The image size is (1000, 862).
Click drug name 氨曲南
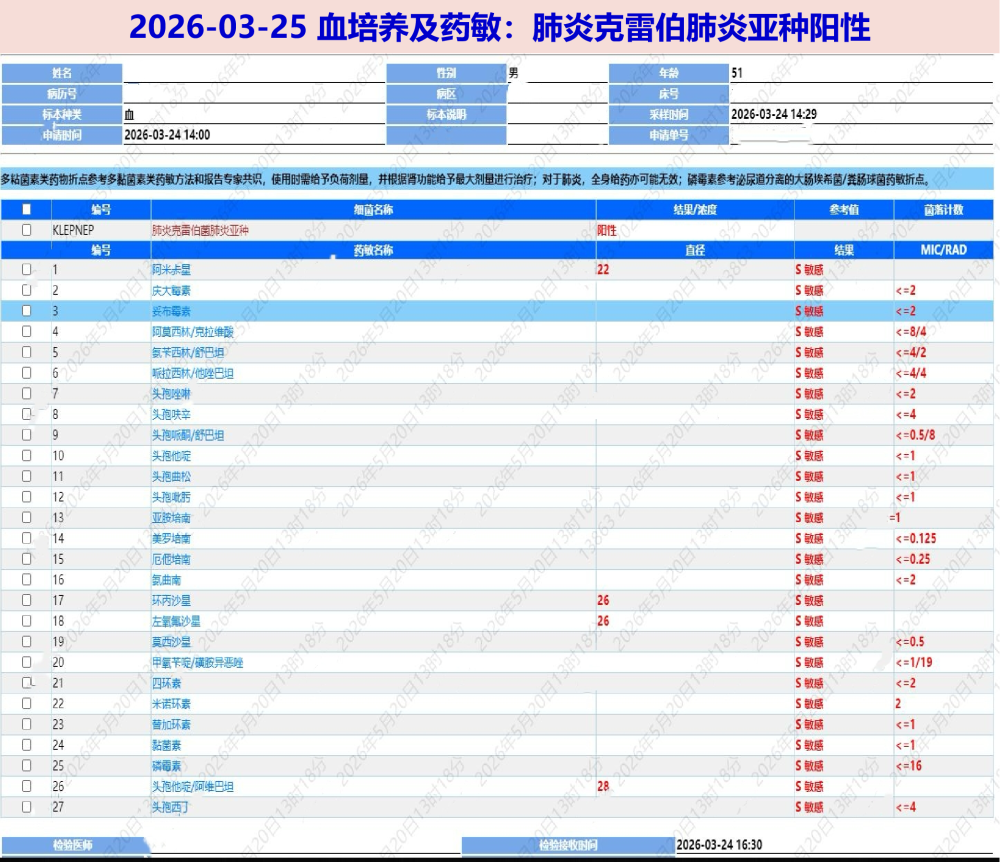pyautogui.click(x=166, y=580)
